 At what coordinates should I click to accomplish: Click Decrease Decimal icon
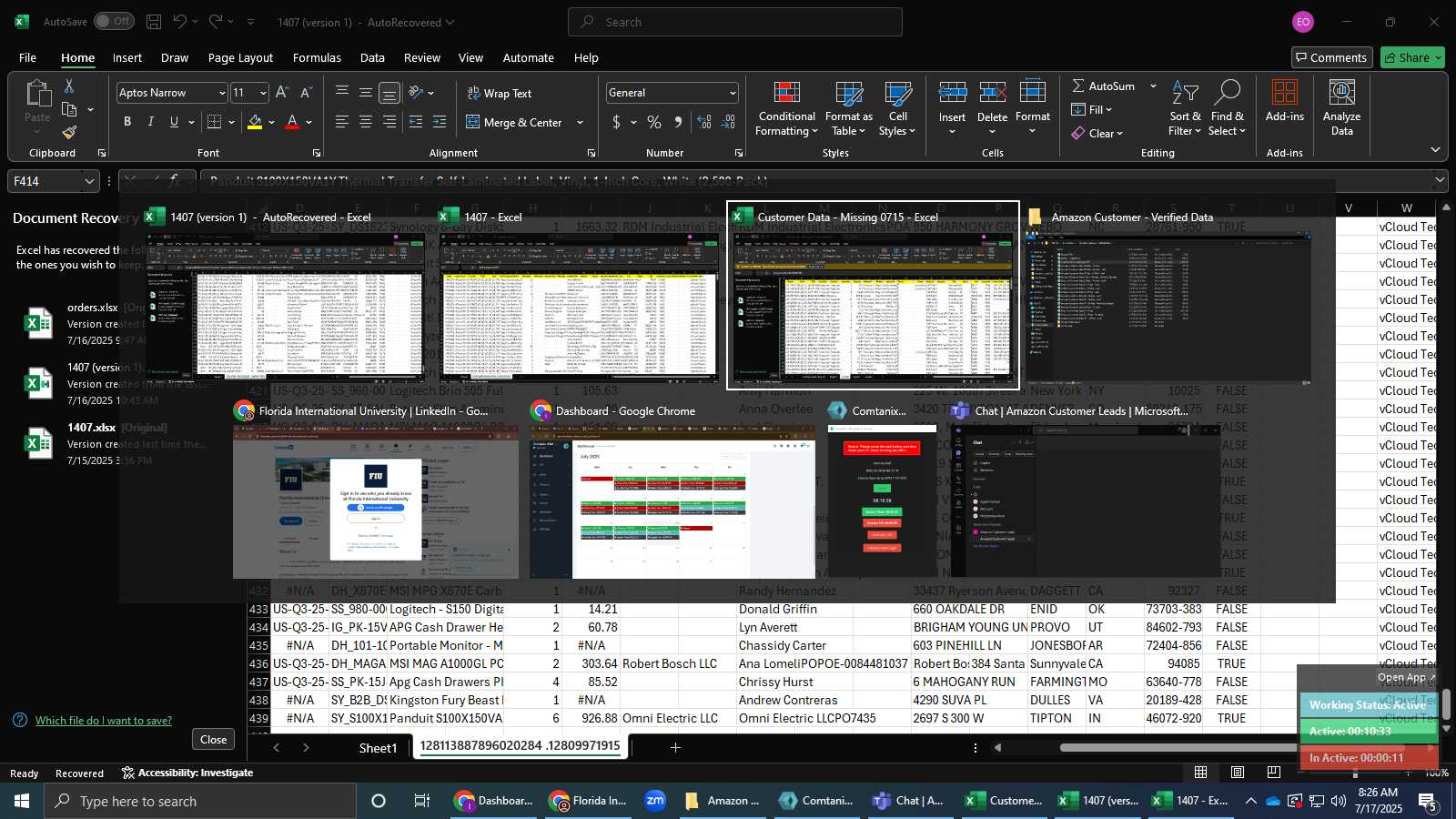(728, 122)
